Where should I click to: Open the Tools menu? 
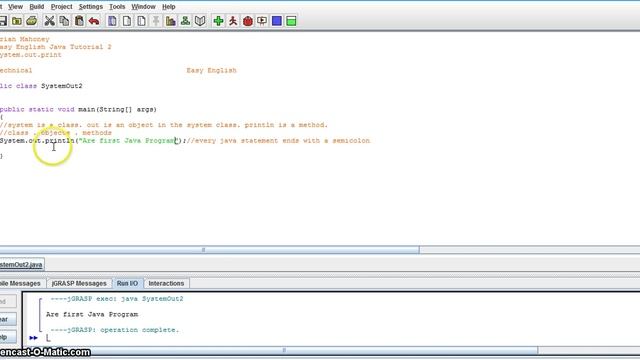point(117,7)
